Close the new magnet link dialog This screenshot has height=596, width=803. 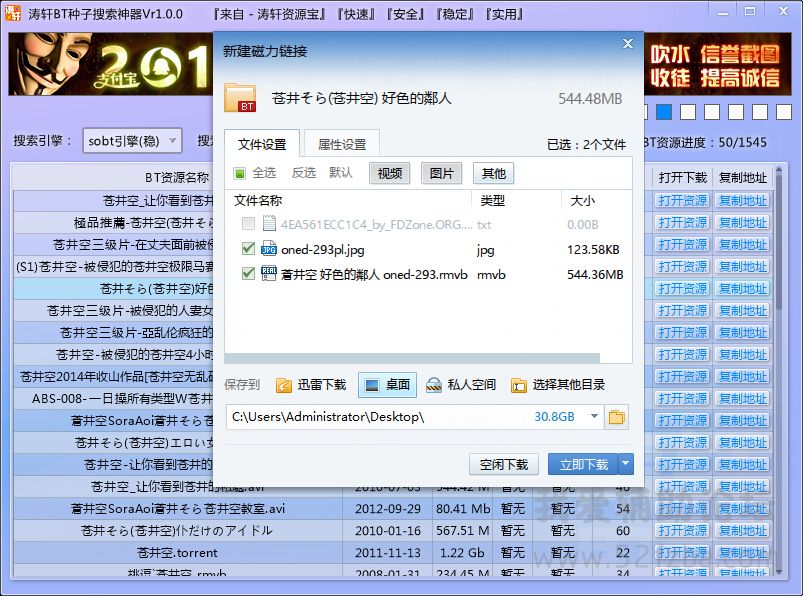tap(628, 44)
